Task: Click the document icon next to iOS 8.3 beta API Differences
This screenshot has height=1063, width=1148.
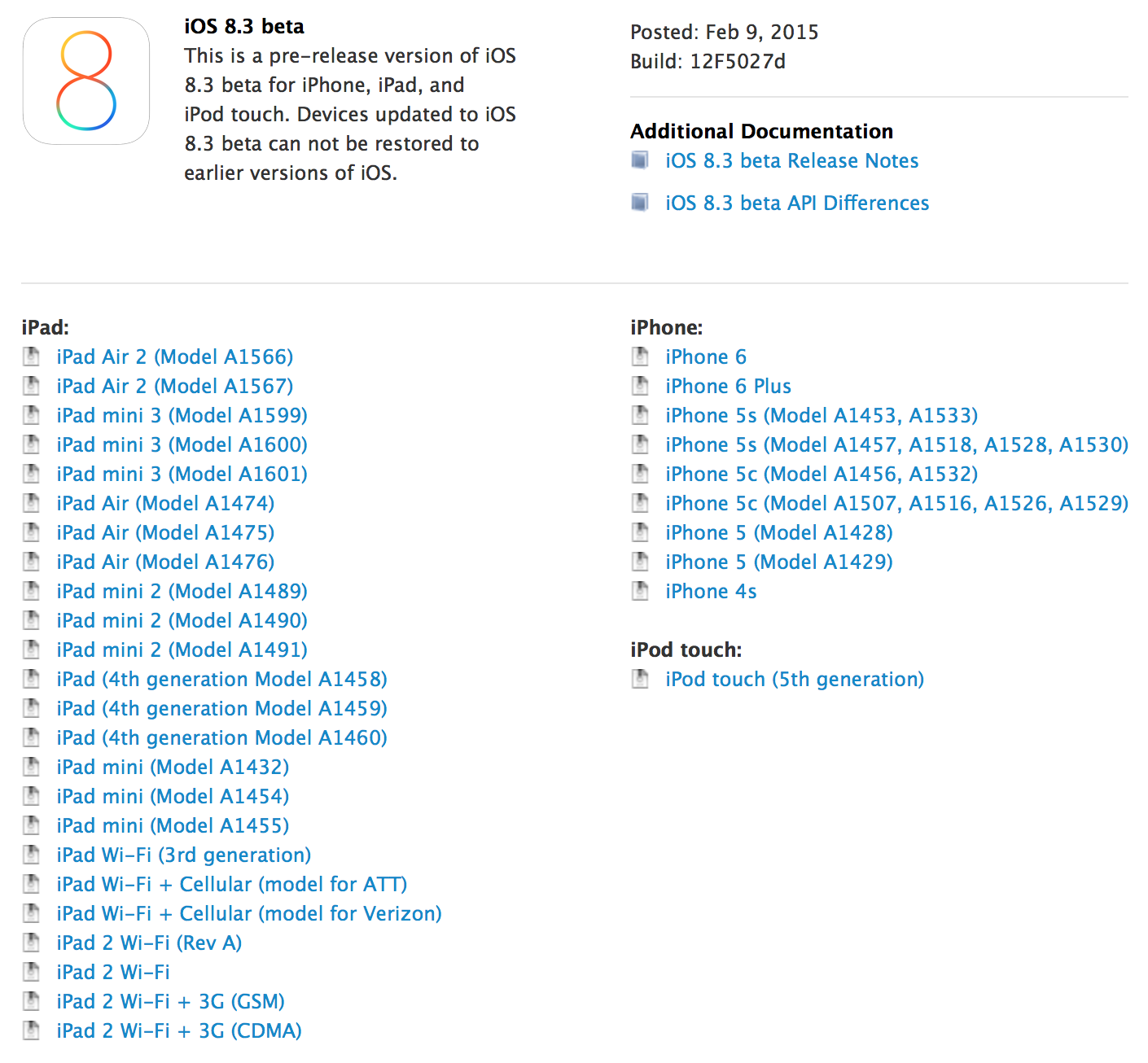Action: 640,202
